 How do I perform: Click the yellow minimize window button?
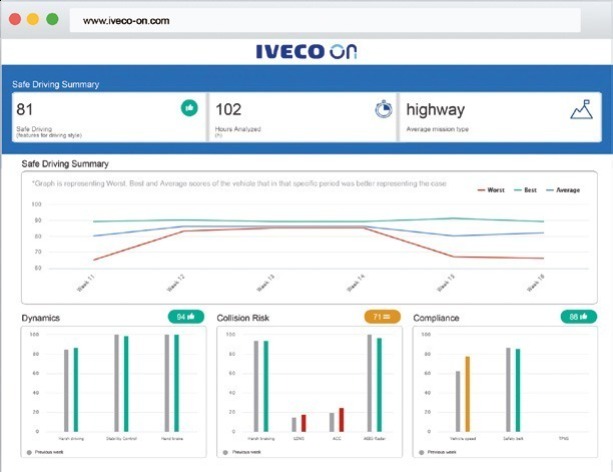pos(33,19)
